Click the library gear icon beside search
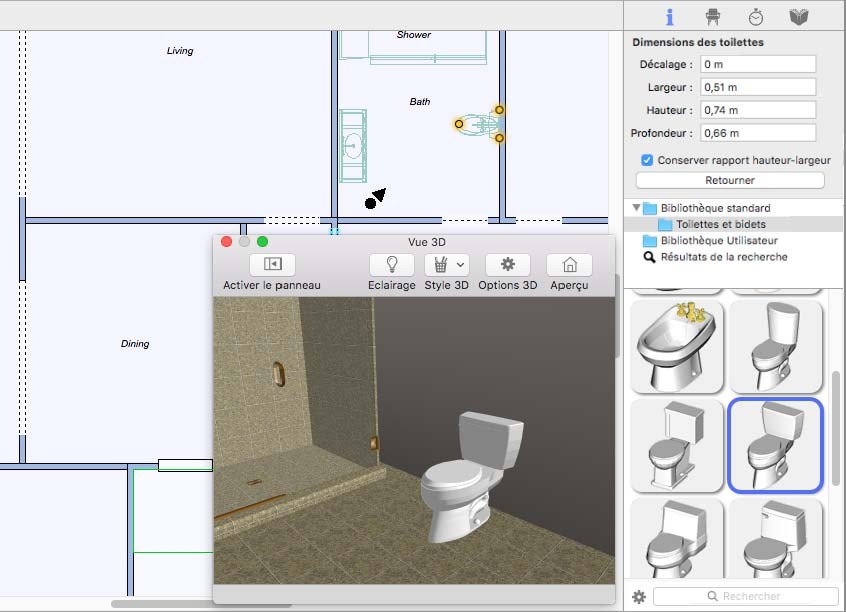846x612 pixels. coord(639,597)
